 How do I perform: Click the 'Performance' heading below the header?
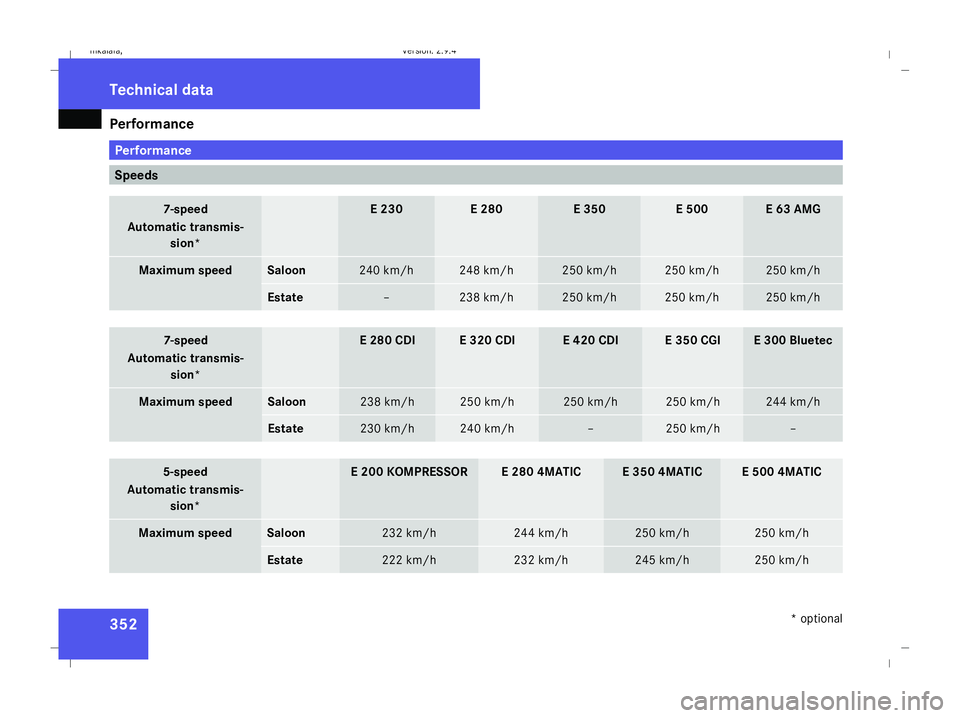coord(152,124)
